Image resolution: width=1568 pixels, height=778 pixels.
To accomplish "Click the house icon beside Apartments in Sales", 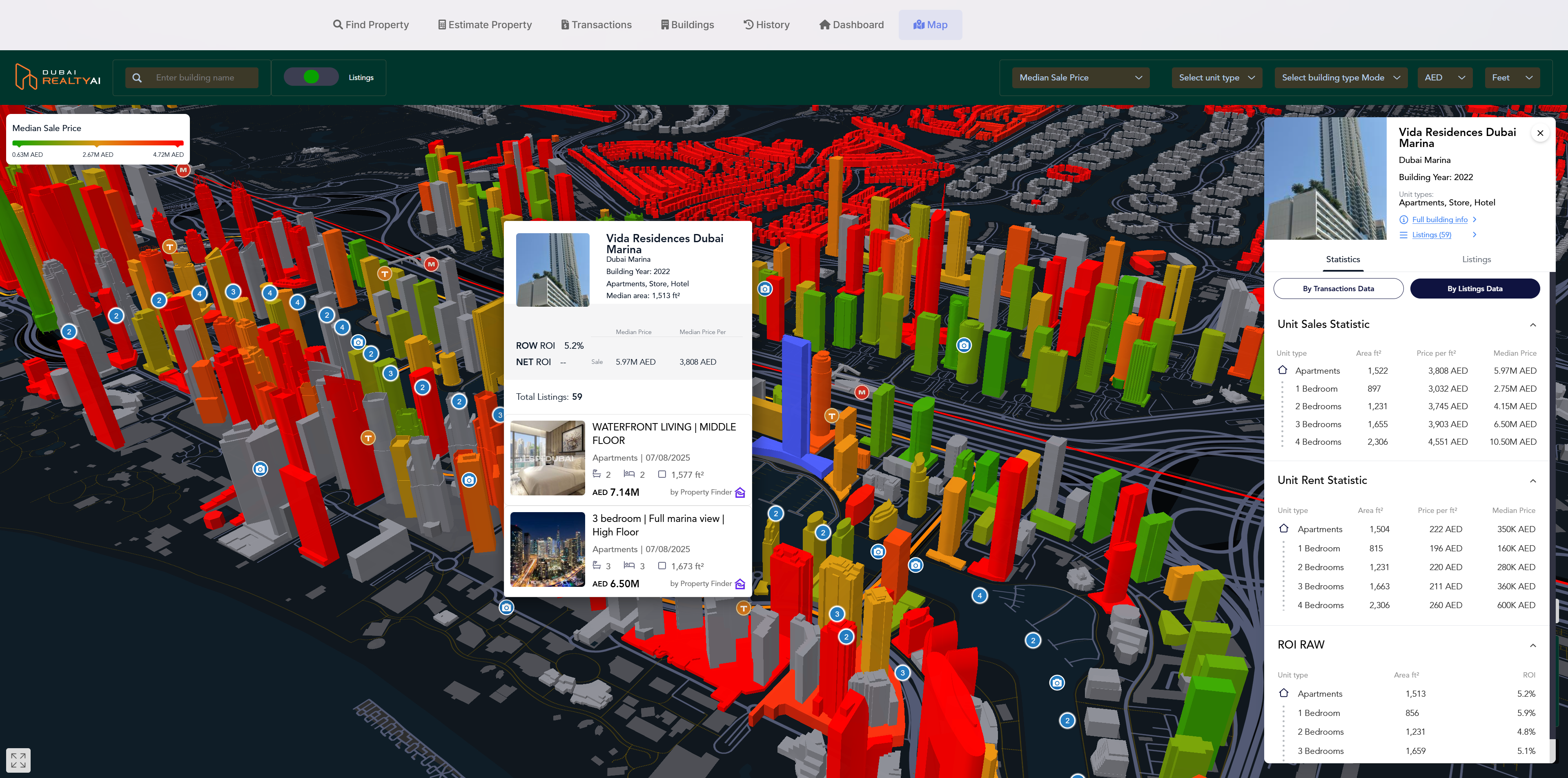I will (x=1283, y=370).
